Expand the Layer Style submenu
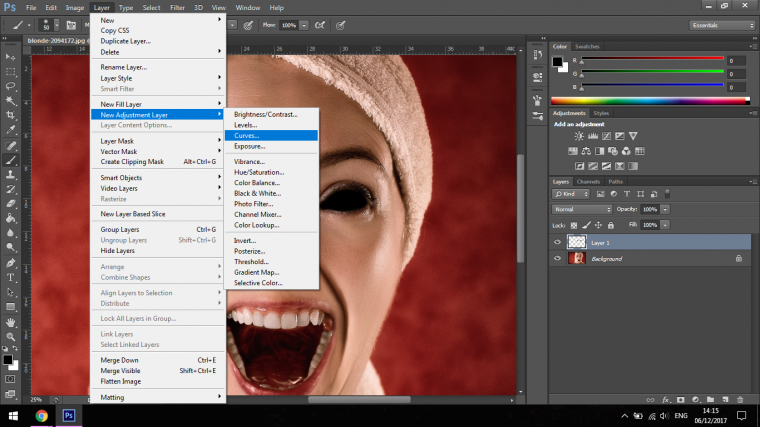This screenshot has width=760, height=427. point(158,78)
